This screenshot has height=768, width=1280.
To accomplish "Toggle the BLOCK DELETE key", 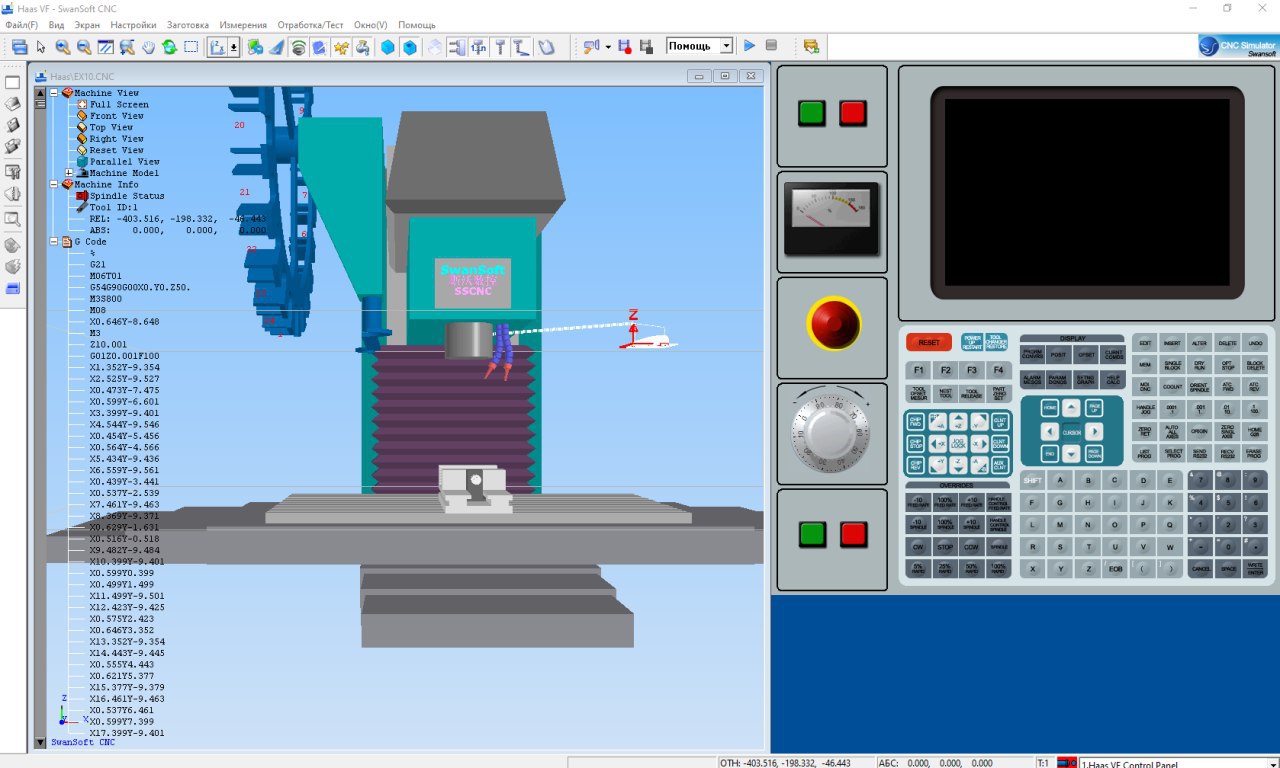I will tap(1255, 365).
